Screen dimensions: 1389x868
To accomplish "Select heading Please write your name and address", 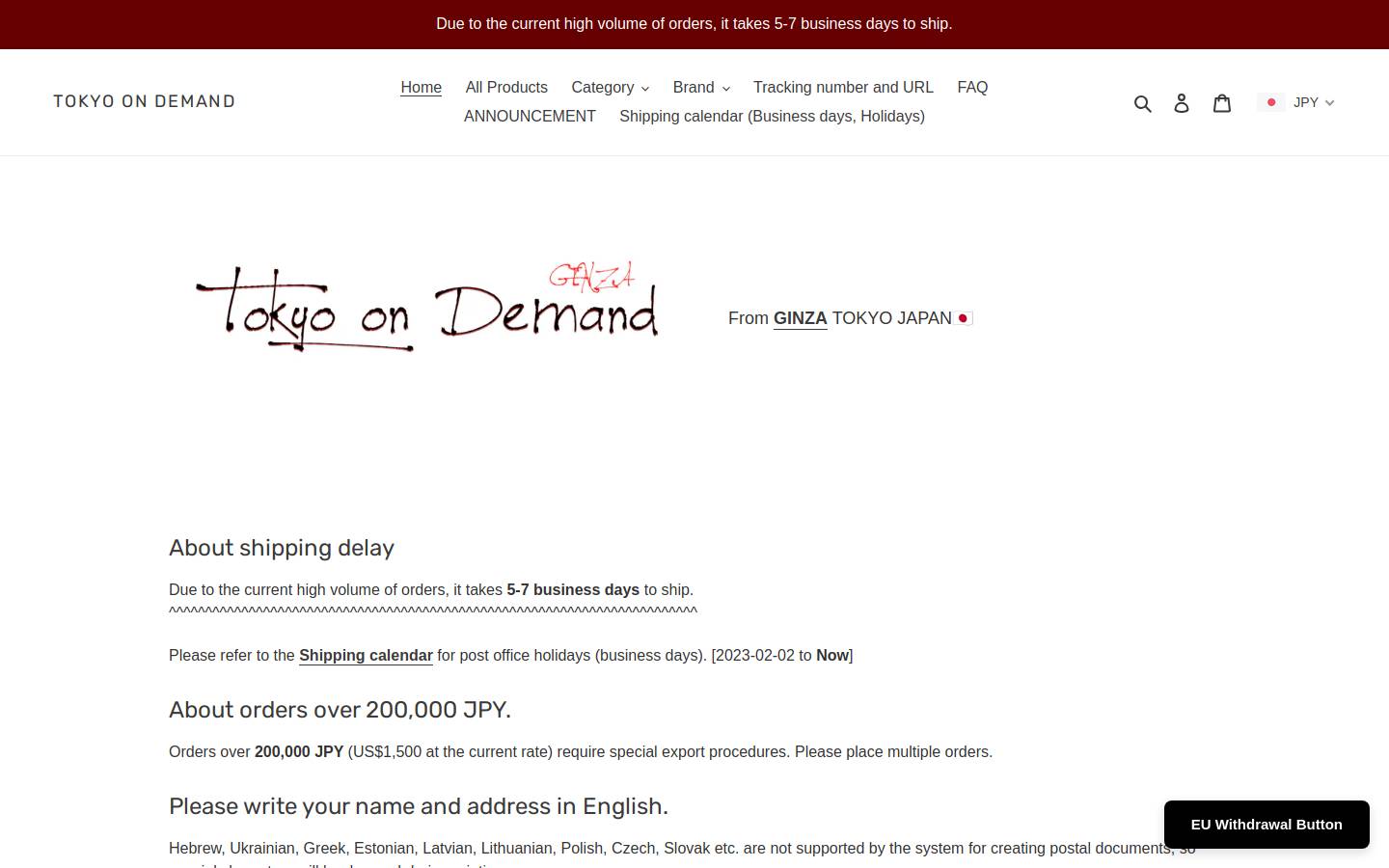I will tap(419, 806).
